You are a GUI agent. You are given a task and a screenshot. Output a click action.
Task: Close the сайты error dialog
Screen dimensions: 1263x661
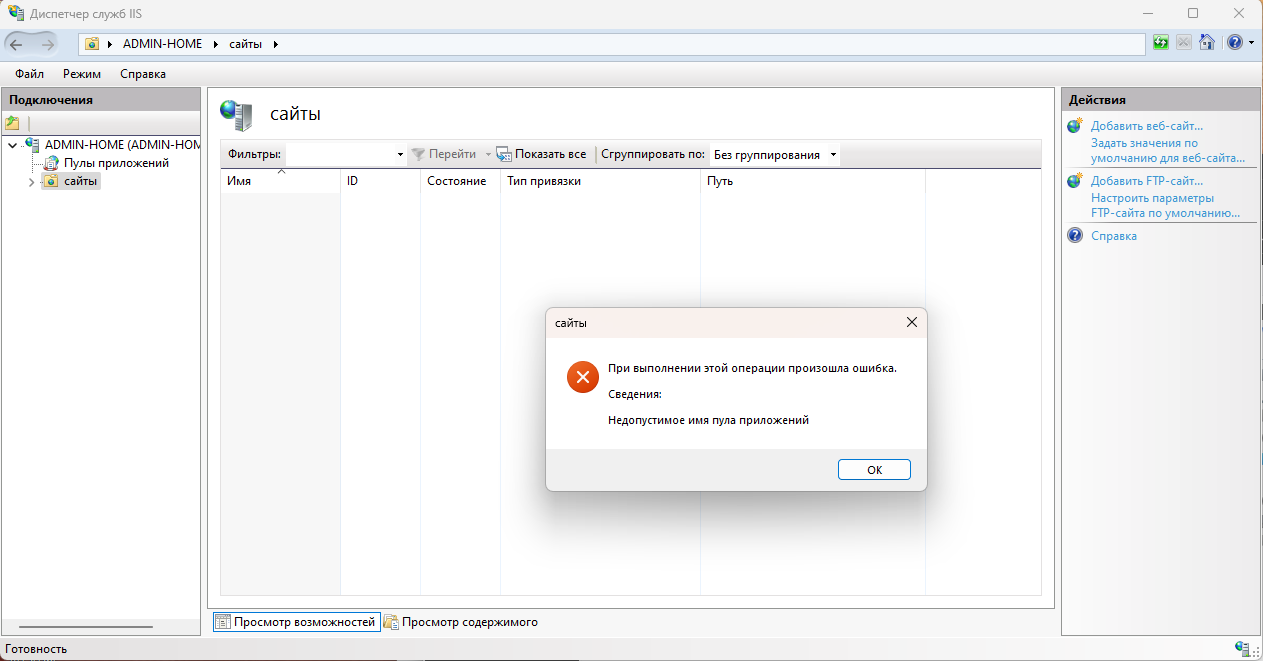pos(911,323)
